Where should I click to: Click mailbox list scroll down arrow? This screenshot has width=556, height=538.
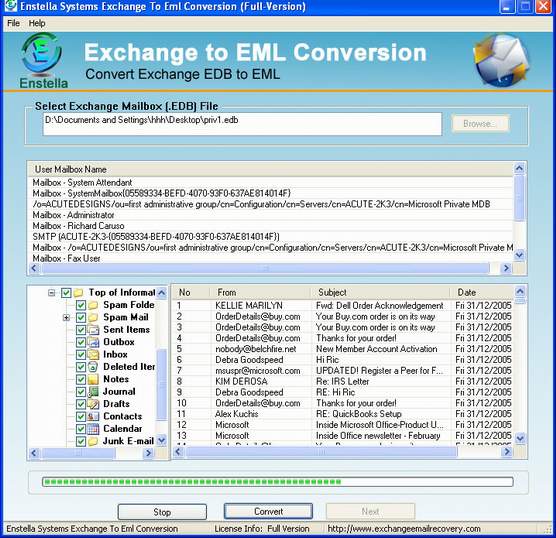click(519, 255)
